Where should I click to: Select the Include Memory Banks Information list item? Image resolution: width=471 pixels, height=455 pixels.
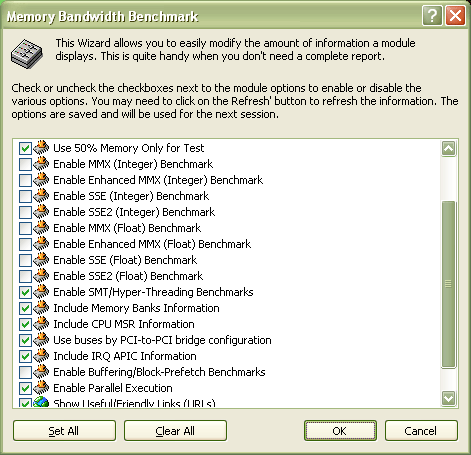pos(136,308)
